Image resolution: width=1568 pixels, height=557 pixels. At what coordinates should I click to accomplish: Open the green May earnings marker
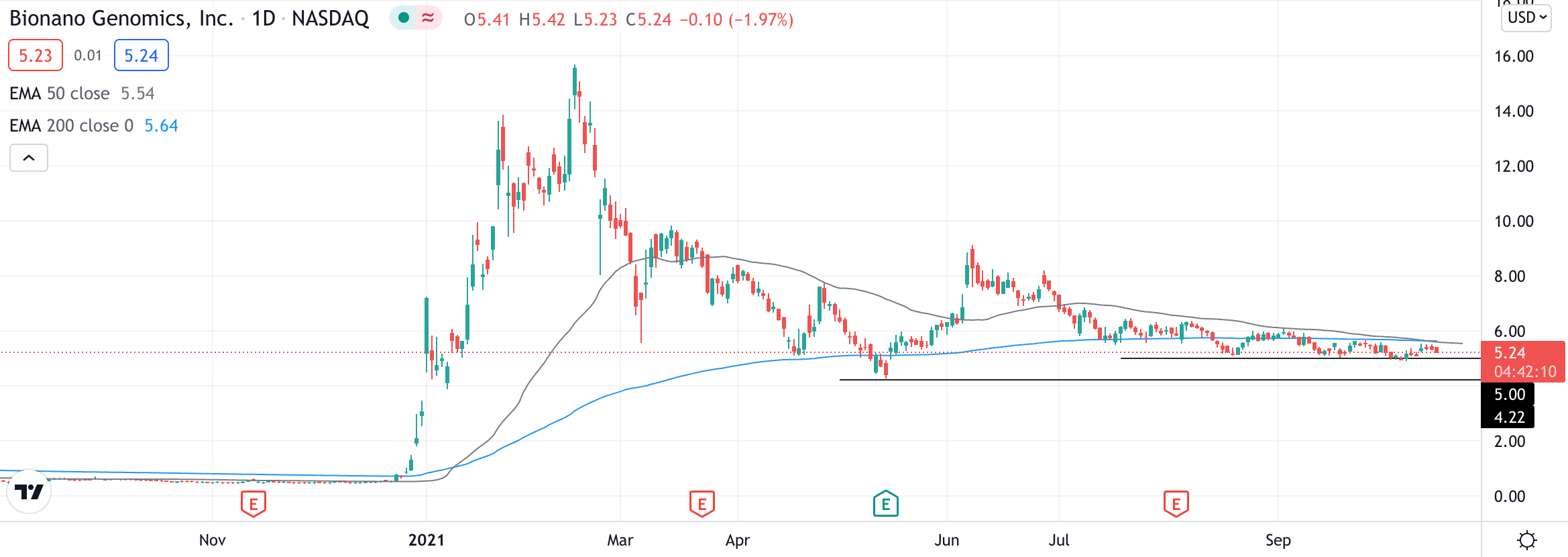(886, 503)
